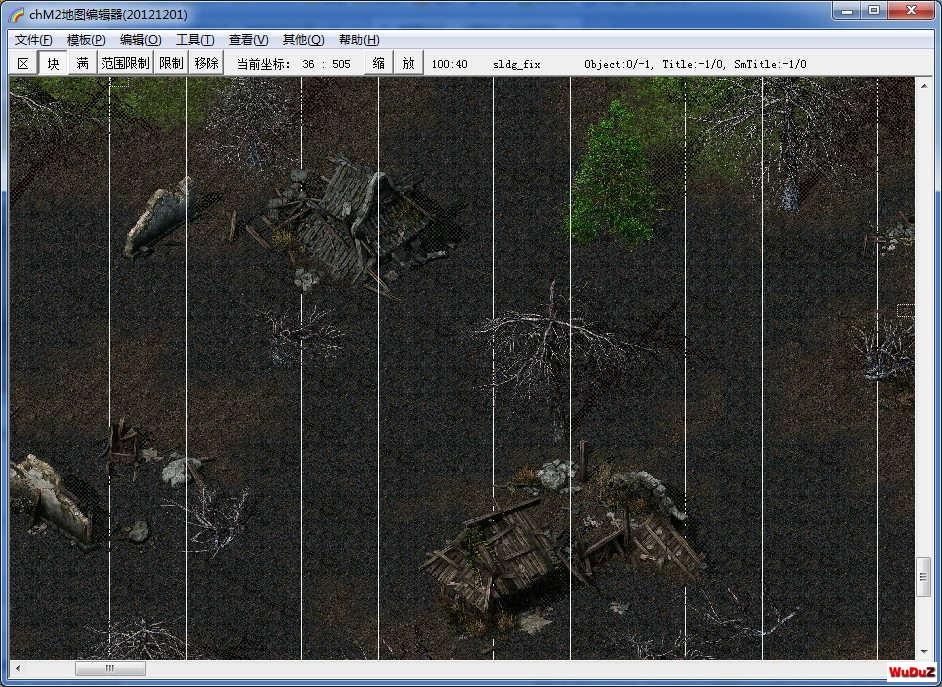This screenshot has width=942, height=687.
Task: Minimize the chM2 map editor window
Action: [847, 11]
